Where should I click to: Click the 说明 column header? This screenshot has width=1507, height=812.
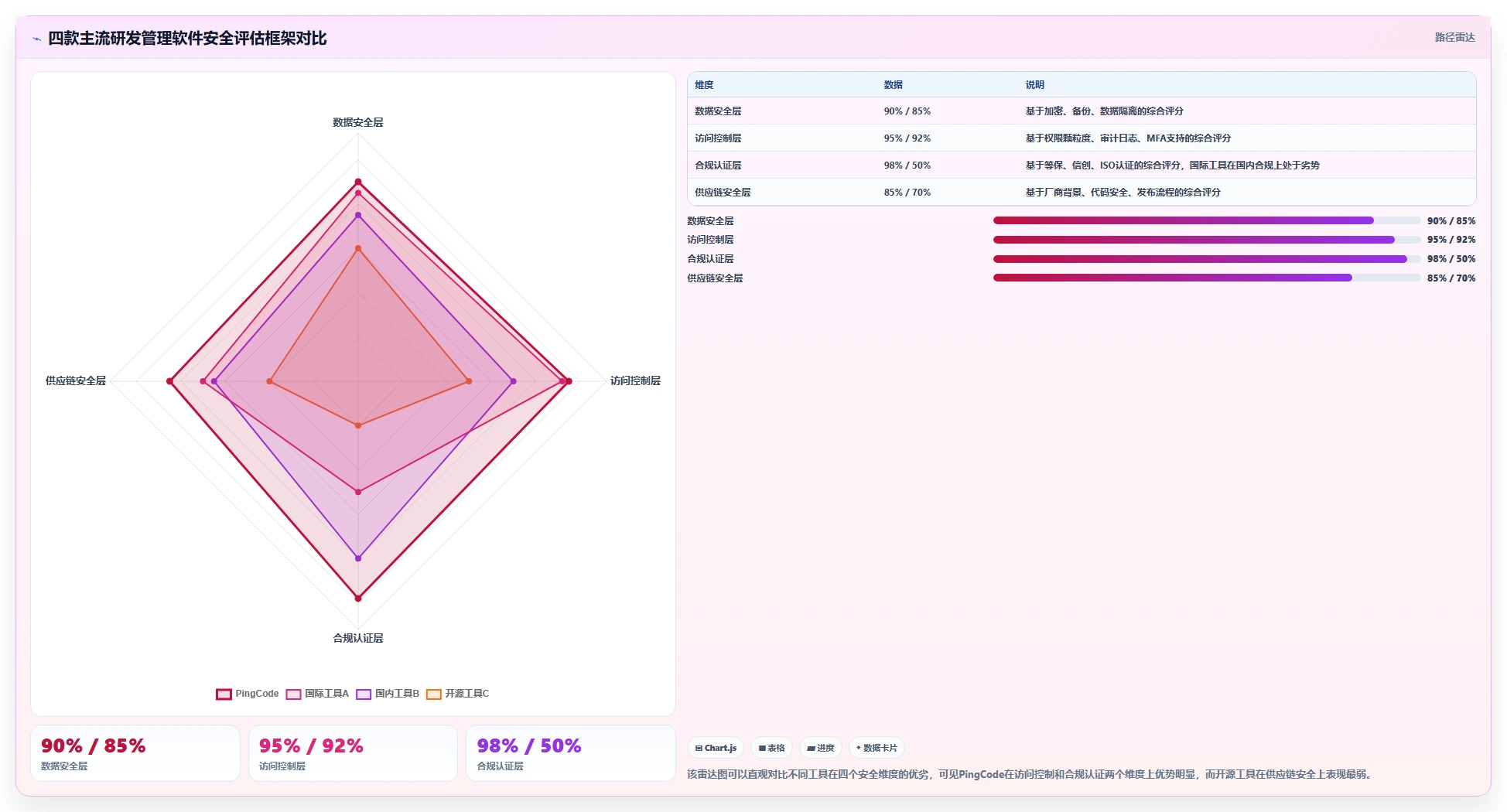1035,85
